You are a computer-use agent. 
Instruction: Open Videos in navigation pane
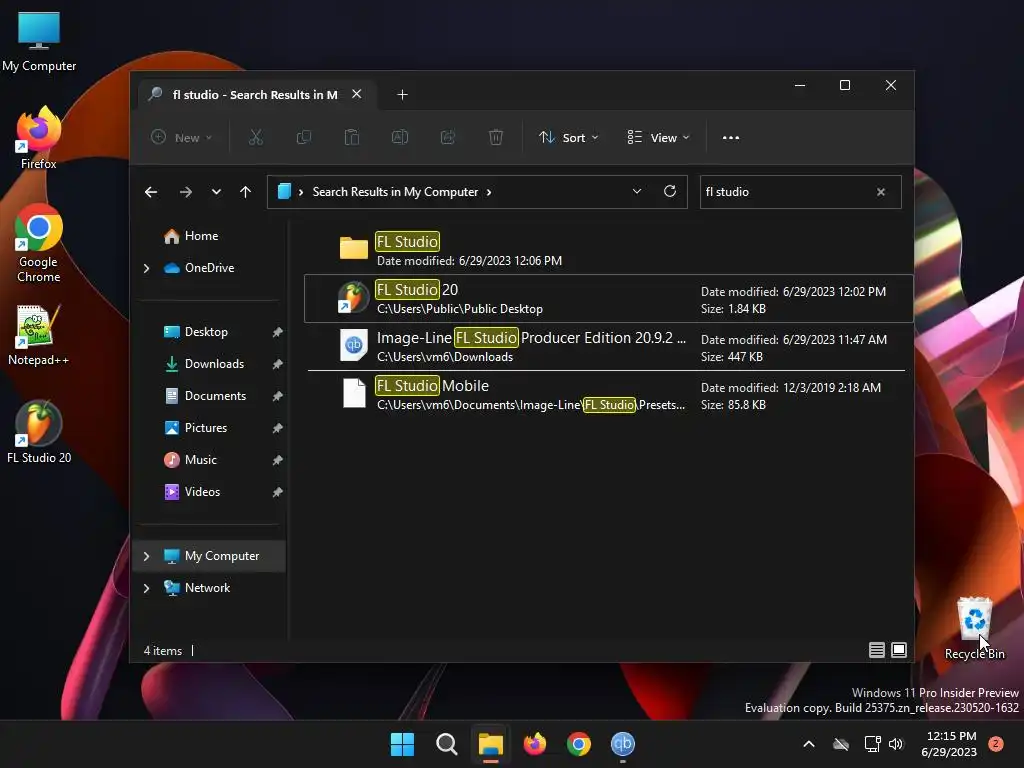click(x=202, y=492)
